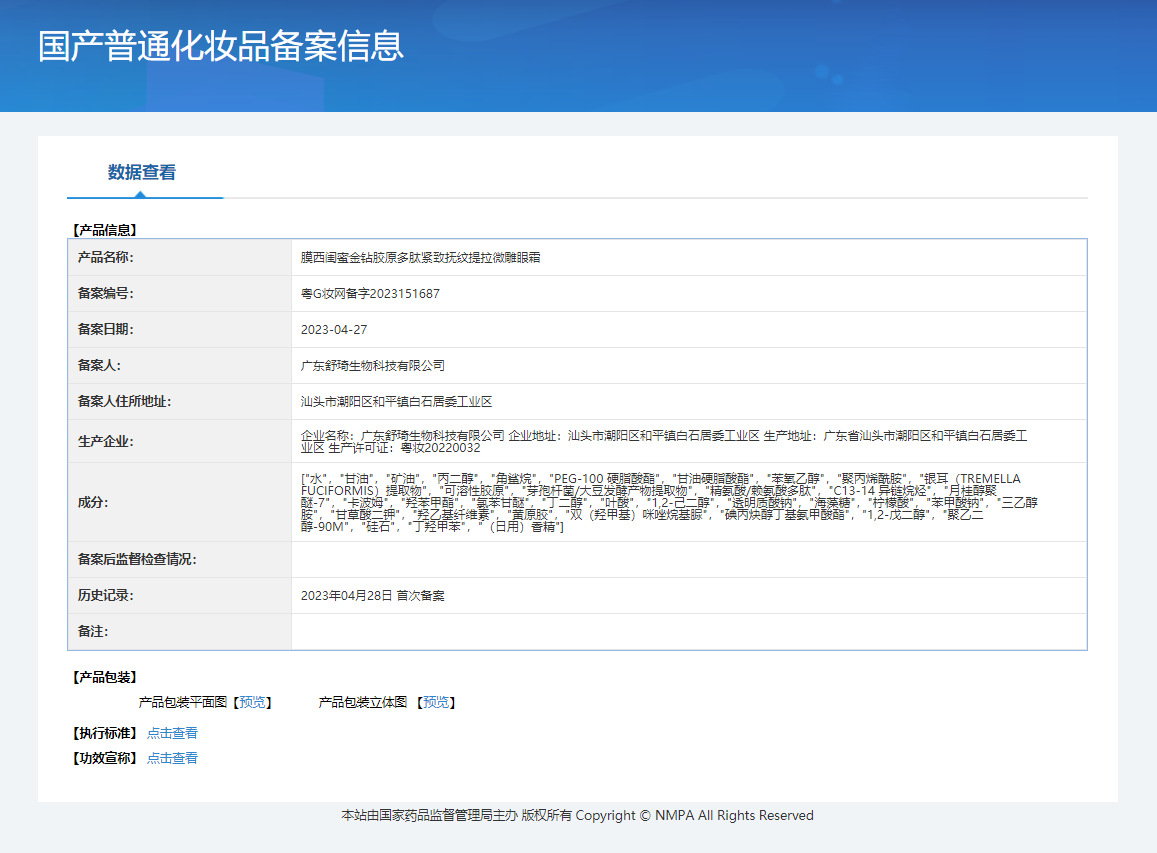This screenshot has width=1157, height=853.
Task: Click the 备案人 value 广东舒琦生物科技有限公司
Action: (x=373, y=366)
